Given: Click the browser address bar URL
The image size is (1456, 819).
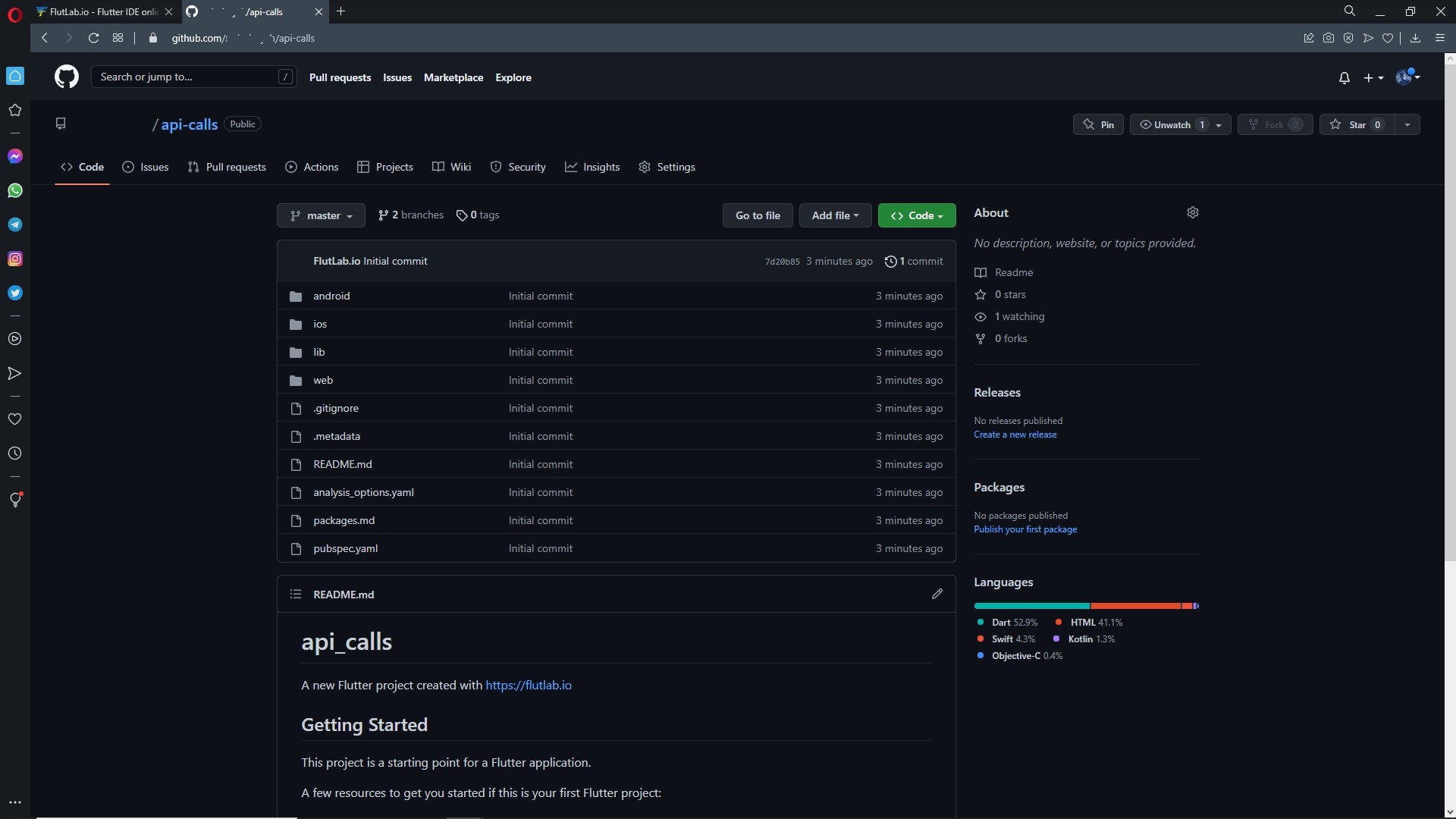Looking at the screenshot, I should [x=243, y=38].
